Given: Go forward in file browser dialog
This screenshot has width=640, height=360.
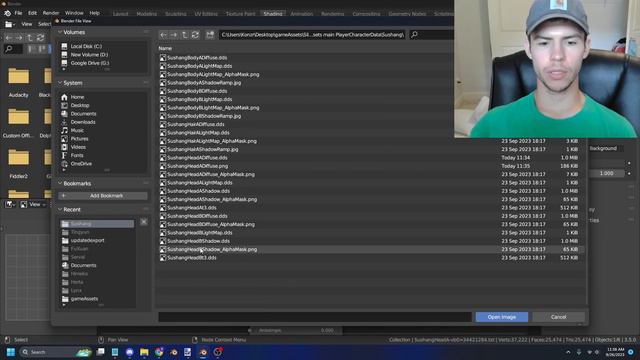Looking at the screenshot, I should pos(174,35).
